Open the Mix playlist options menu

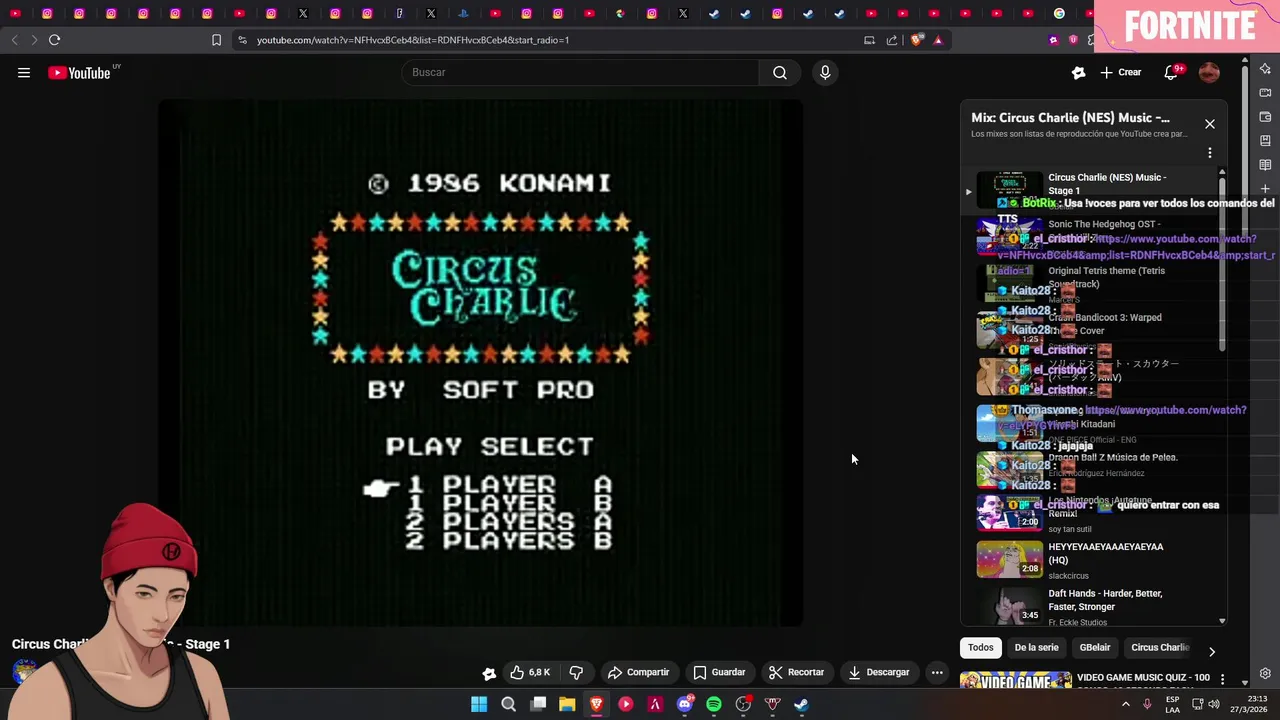[x=1210, y=153]
